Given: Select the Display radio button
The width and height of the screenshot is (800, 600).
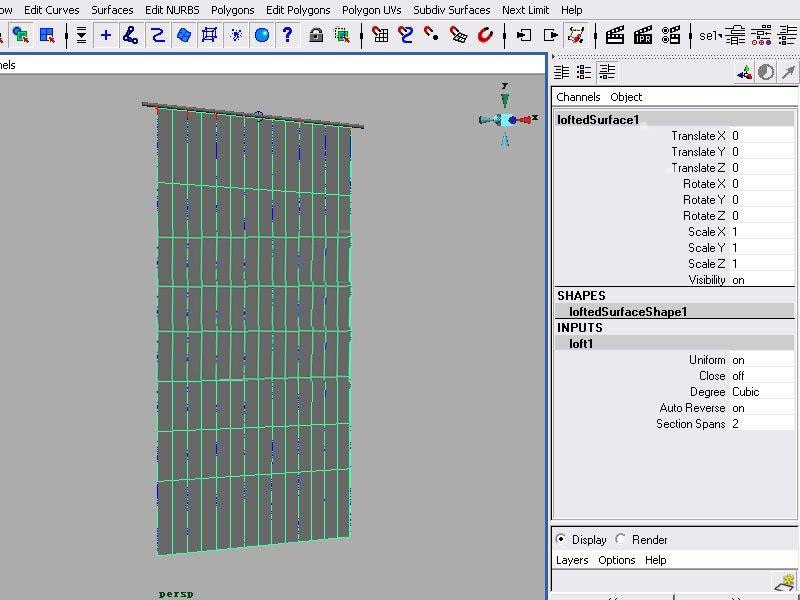Looking at the screenshot, I should 561,539.
